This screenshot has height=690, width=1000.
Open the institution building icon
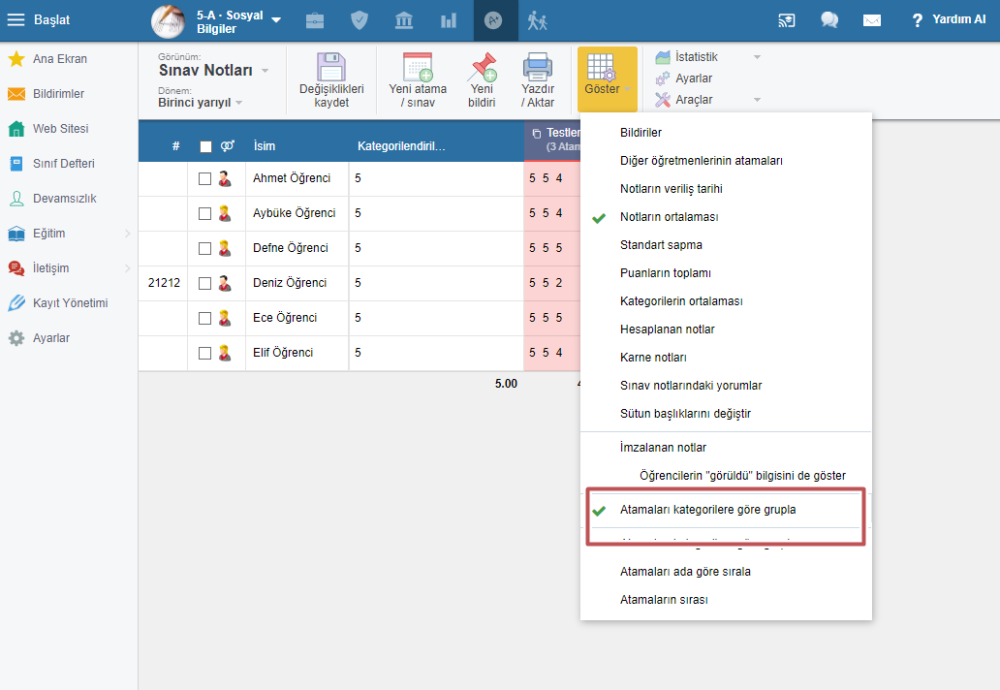coord(404,20)
